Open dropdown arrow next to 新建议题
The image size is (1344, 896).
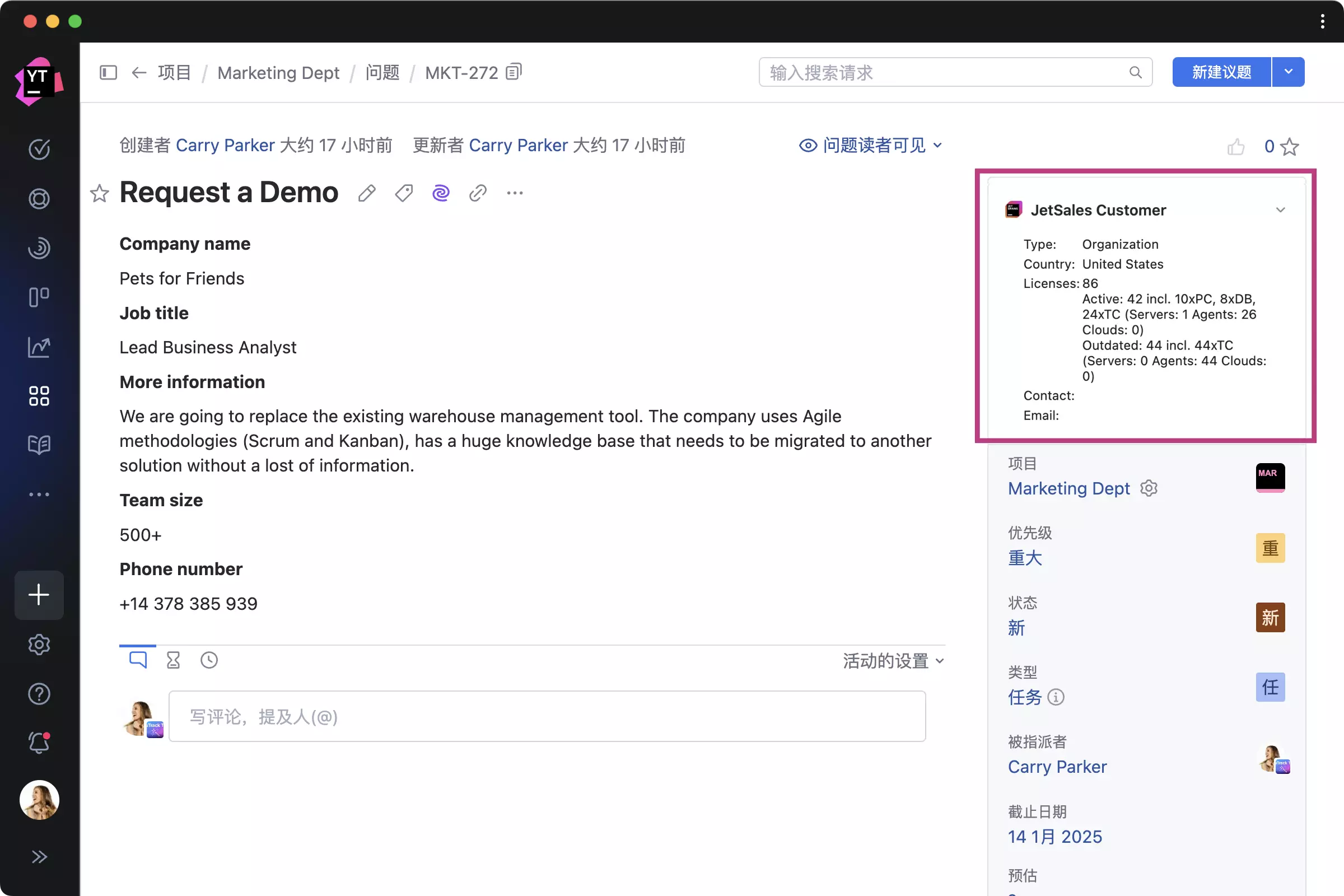pos(1288,72)
